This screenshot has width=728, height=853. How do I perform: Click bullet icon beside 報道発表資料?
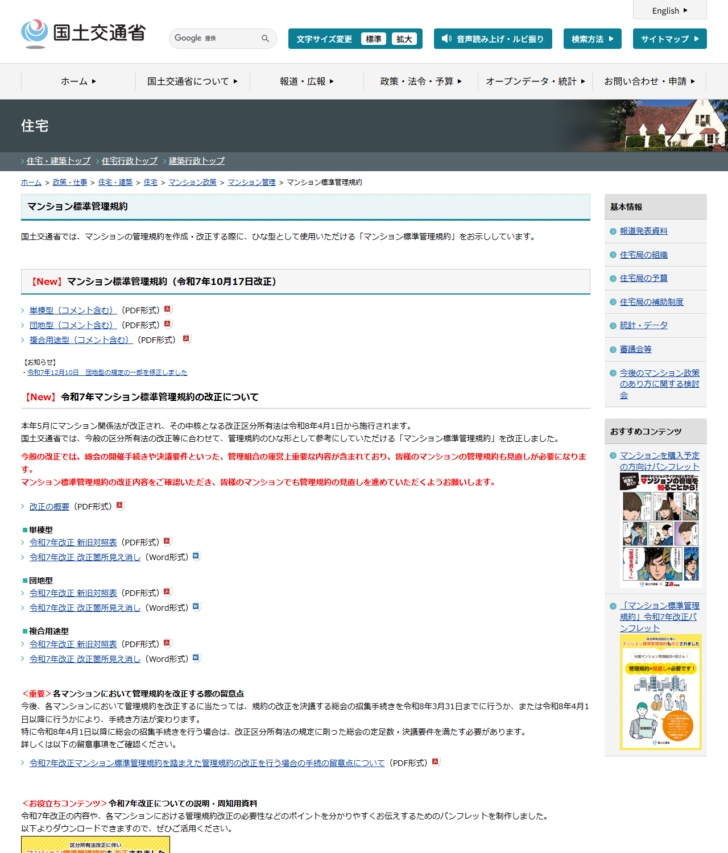[x=613, y=232]
